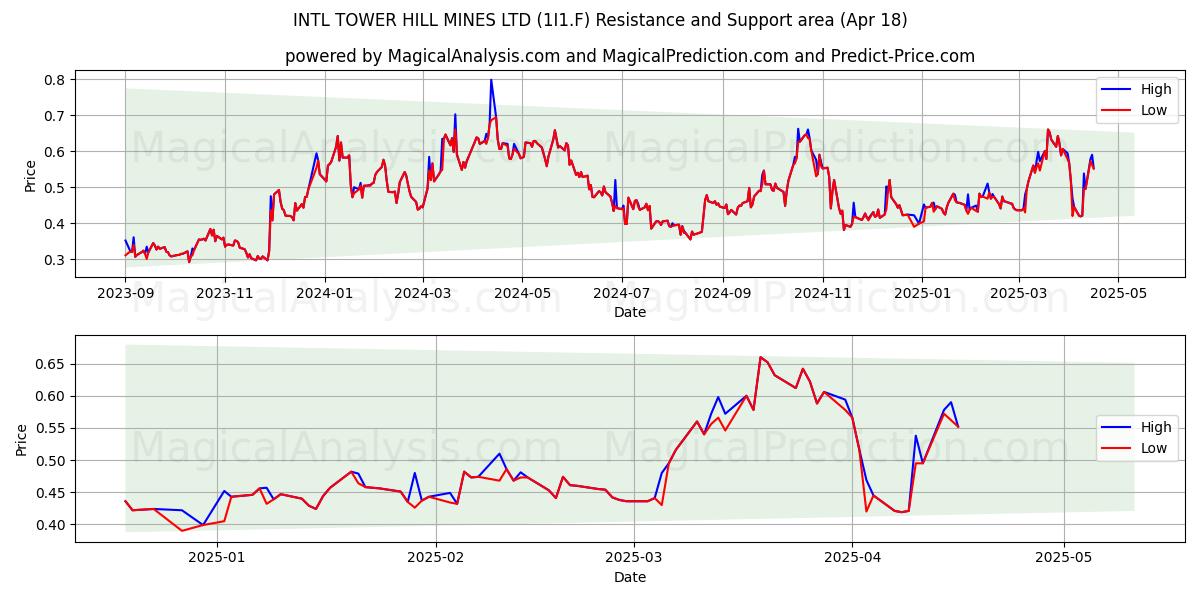Click the top chart 'Price' axis label

tap(30, 176)
